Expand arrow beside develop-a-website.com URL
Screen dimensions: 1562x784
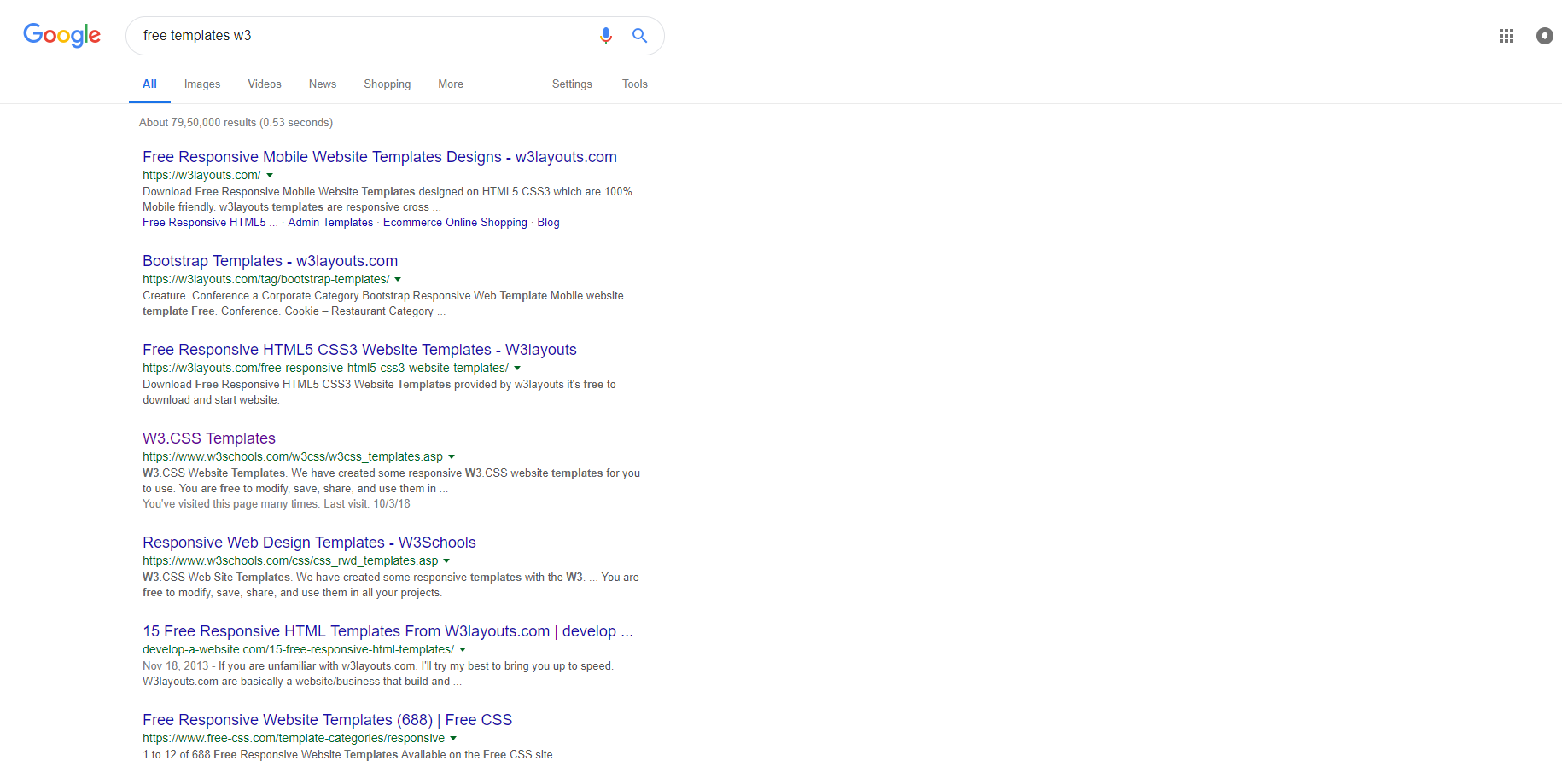point(463,650)
